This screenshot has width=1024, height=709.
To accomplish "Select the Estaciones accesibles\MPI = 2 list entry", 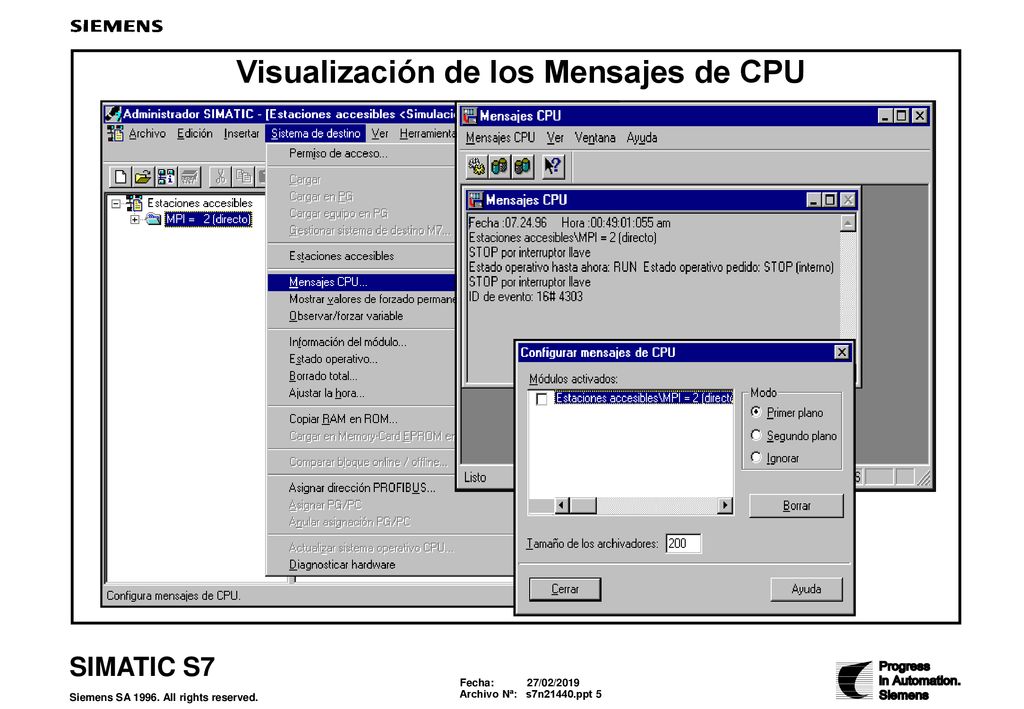I will click(x=644, y=398).
